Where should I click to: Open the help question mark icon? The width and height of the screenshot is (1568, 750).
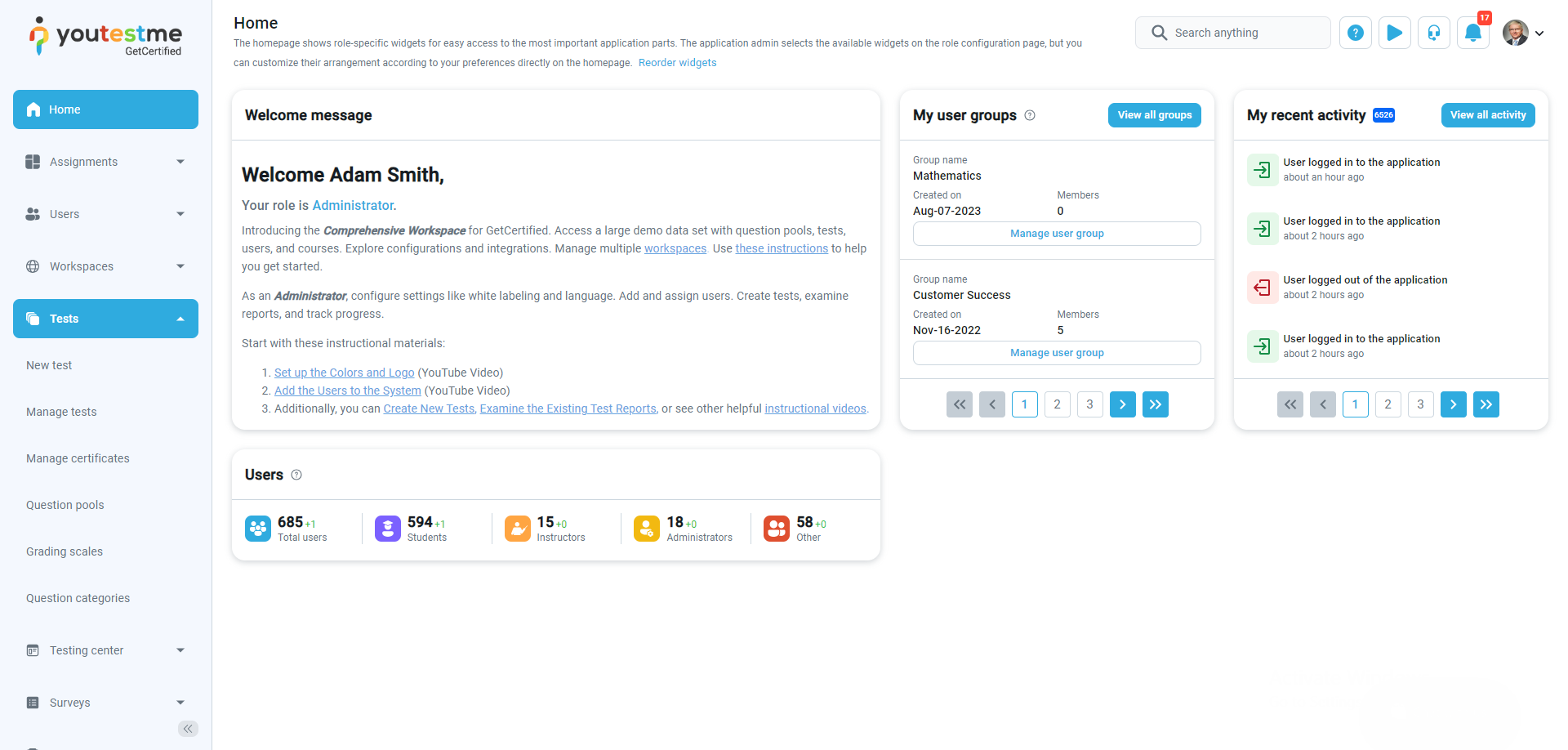tap(1355, 33)
